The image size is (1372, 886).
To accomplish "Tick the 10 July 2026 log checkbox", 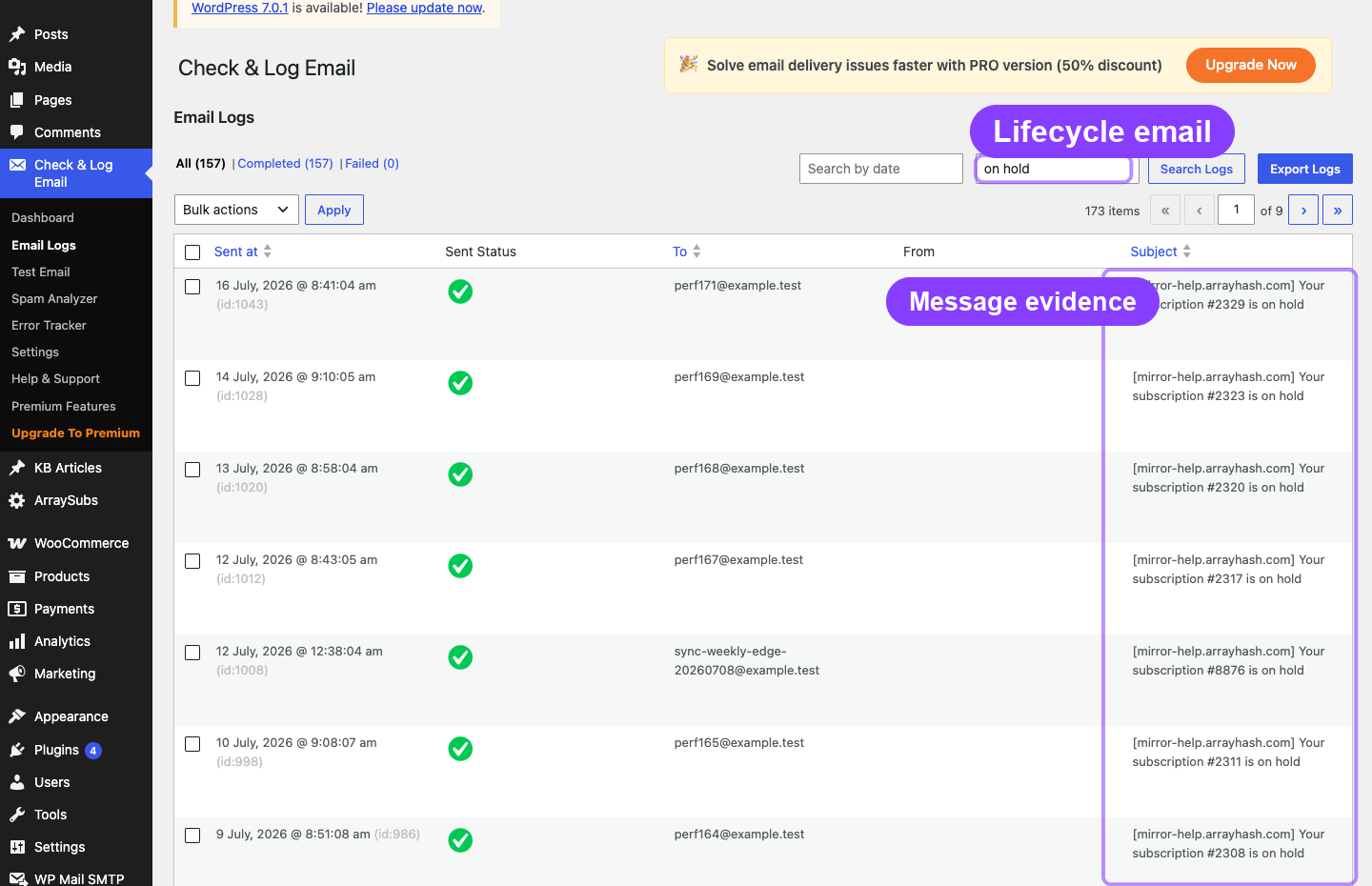I will (192, 744).
